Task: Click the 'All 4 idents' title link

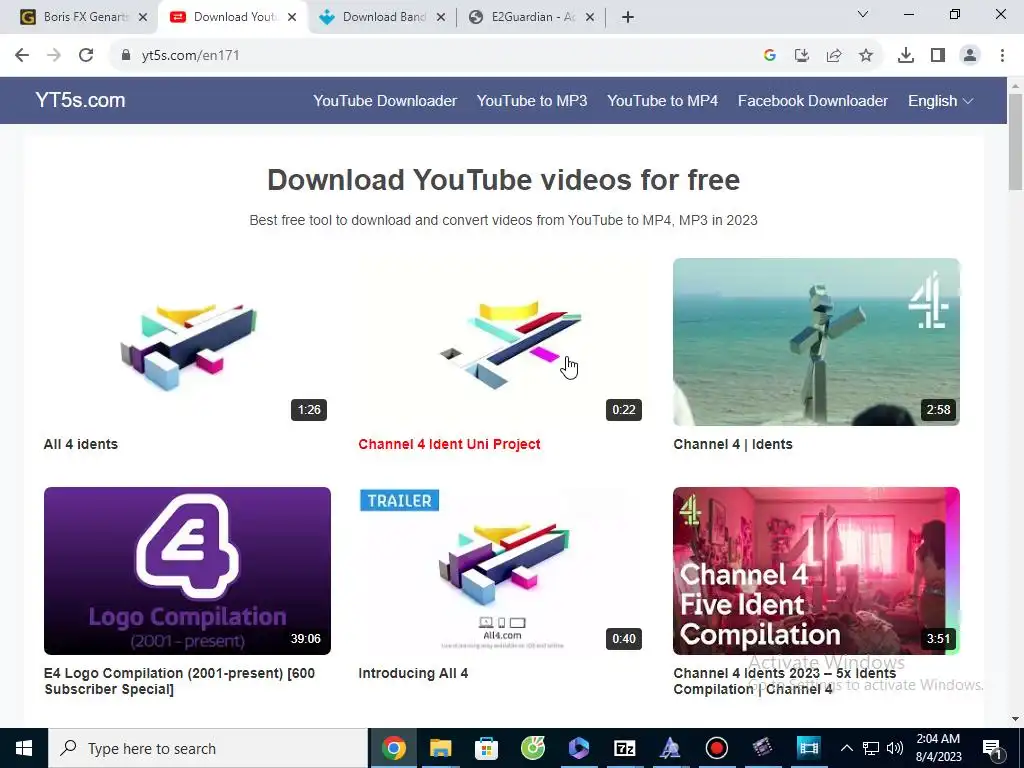Action: 81,444
